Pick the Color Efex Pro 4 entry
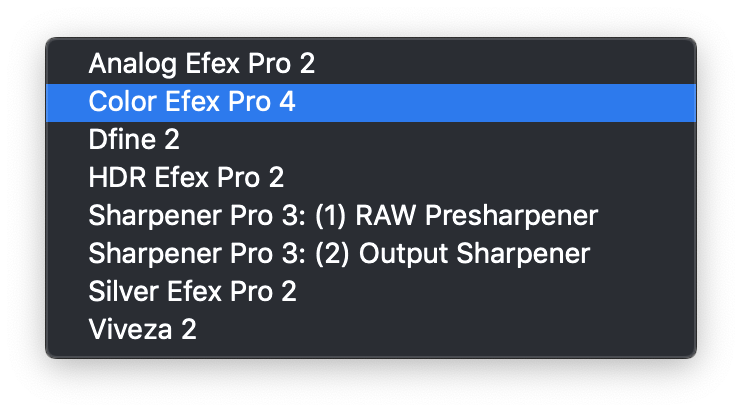Screen dimensions: 742x412 tap(192, 102)
